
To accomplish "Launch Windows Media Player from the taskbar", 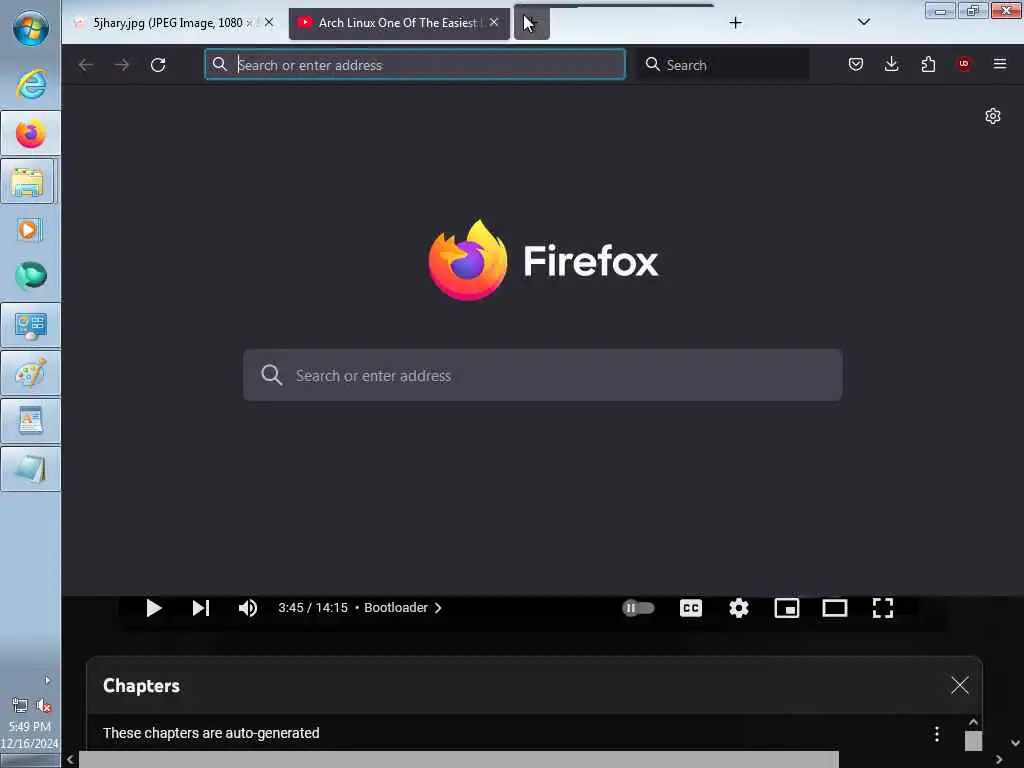I will 29,230.
